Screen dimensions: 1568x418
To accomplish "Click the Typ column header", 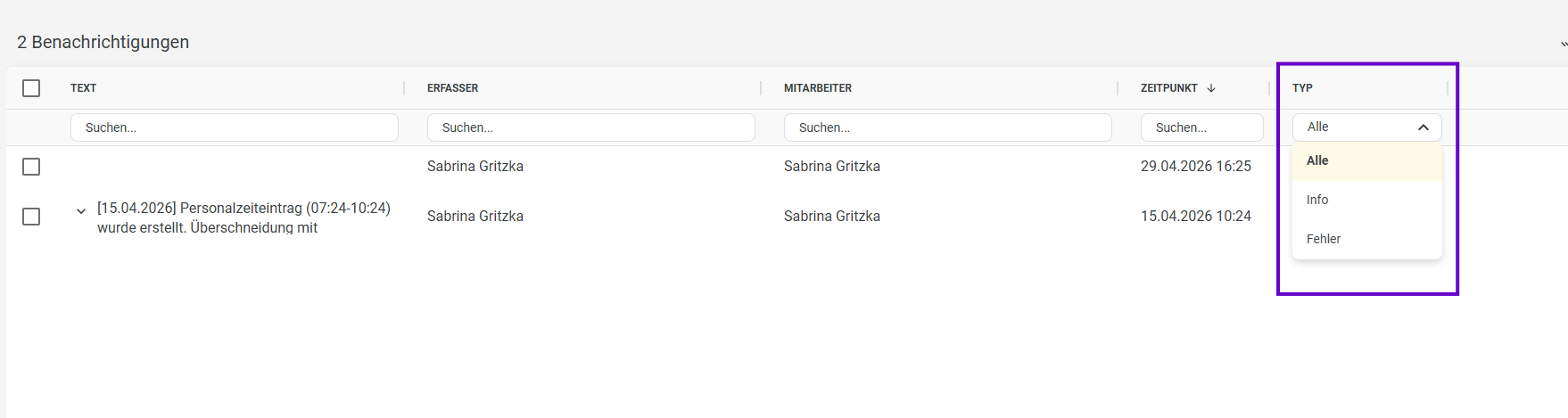I will tap(1302, 88).
